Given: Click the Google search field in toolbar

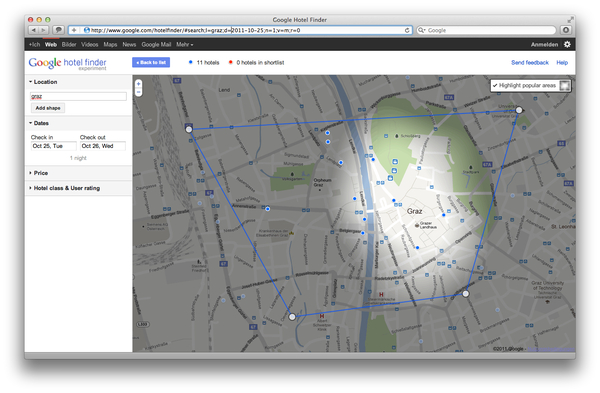Looking at the screenshot, I should pos(486,30).
